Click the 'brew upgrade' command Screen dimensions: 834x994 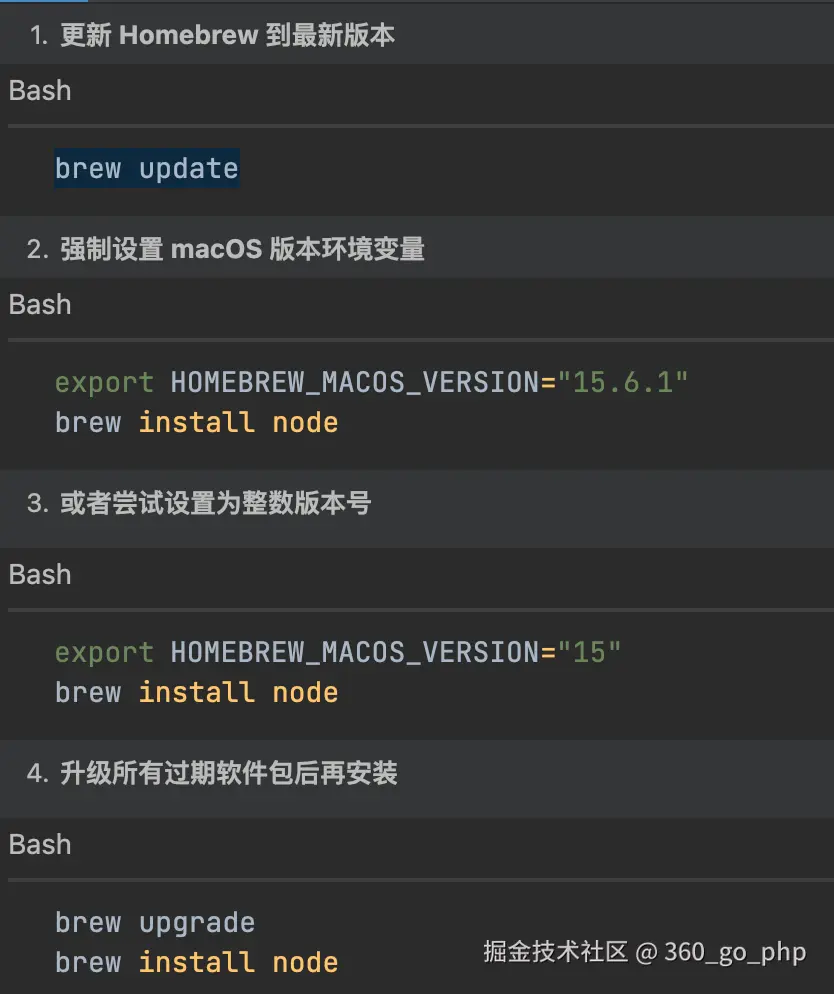pyautogui.click(x=154, y=923)
